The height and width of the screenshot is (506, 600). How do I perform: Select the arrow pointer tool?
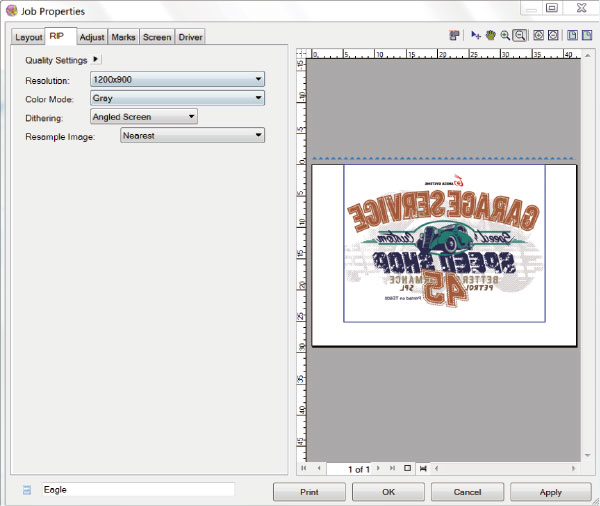click(474, 35)
